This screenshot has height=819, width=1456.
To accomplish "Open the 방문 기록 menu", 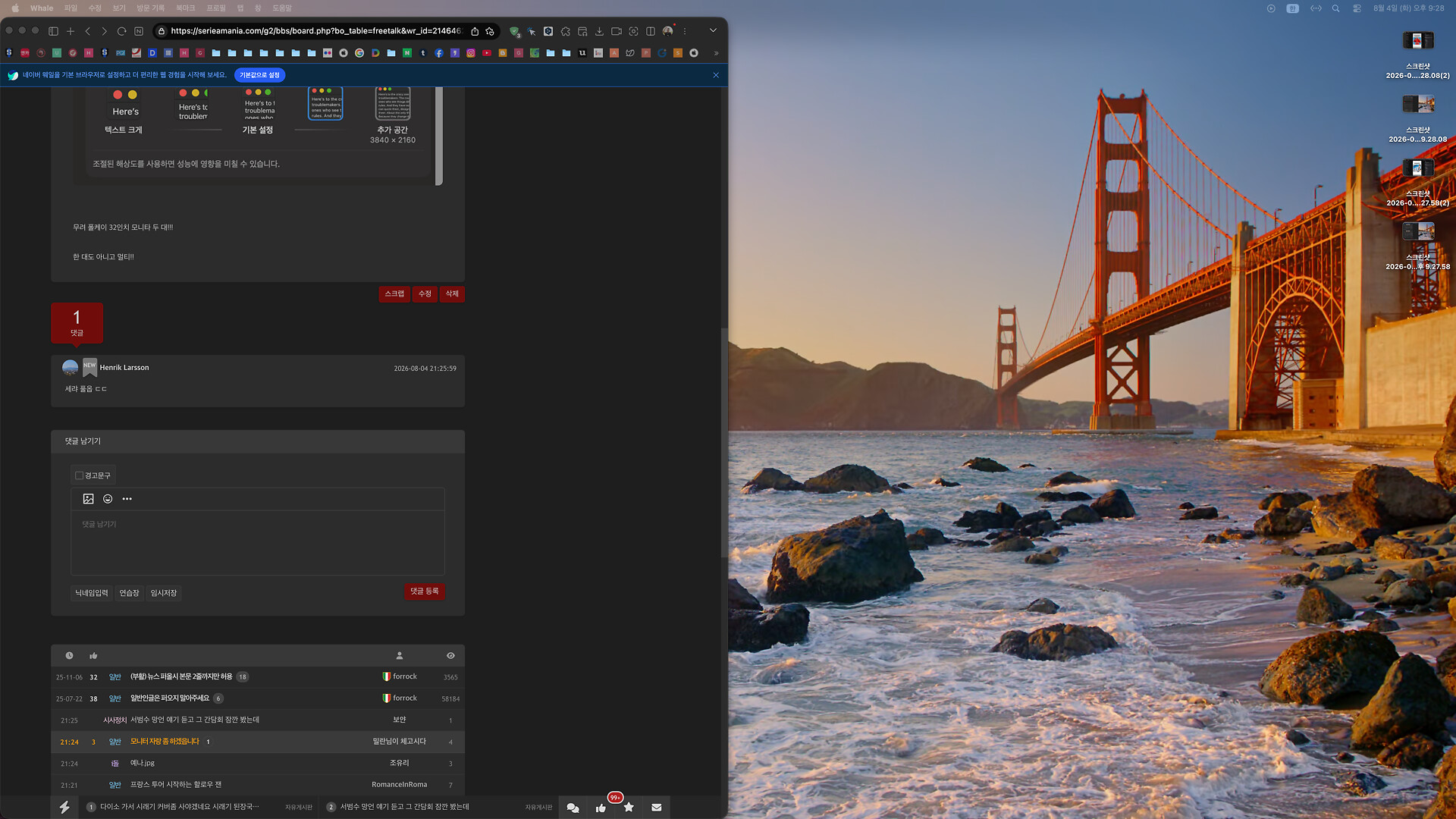I will [x=150, y=8].
